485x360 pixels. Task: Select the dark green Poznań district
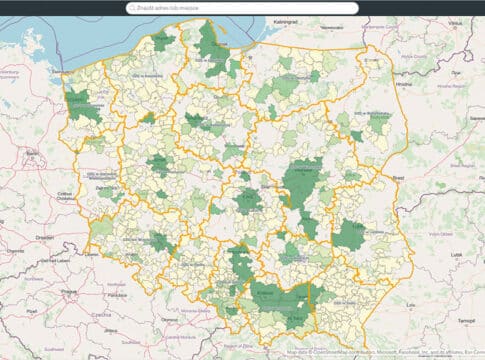click(160, 165)
